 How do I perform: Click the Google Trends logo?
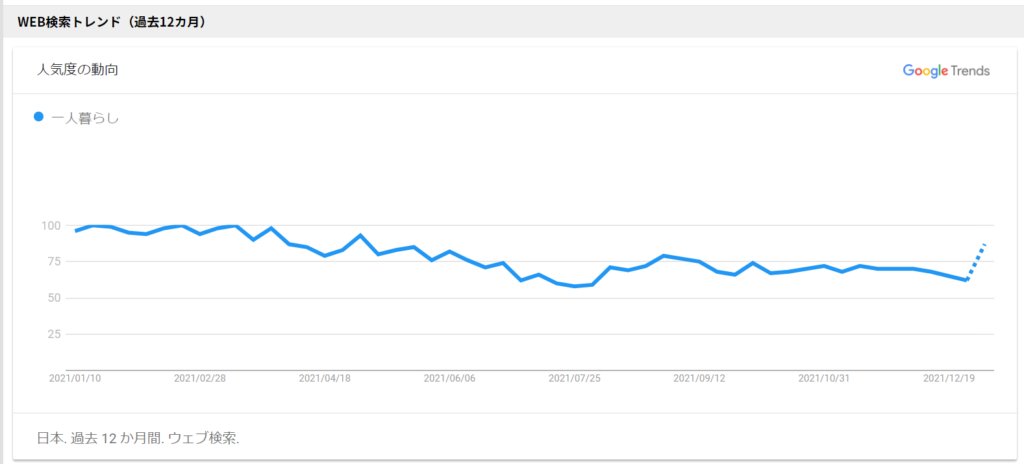point(946,71)
